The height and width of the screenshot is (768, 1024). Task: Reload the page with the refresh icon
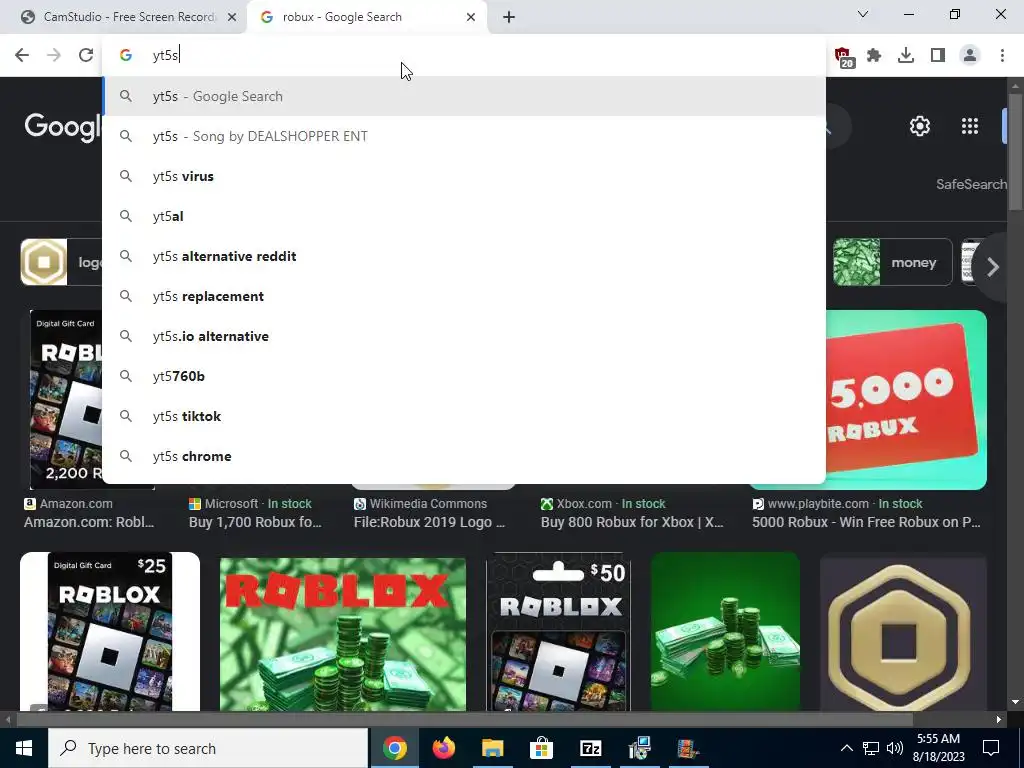86,55
